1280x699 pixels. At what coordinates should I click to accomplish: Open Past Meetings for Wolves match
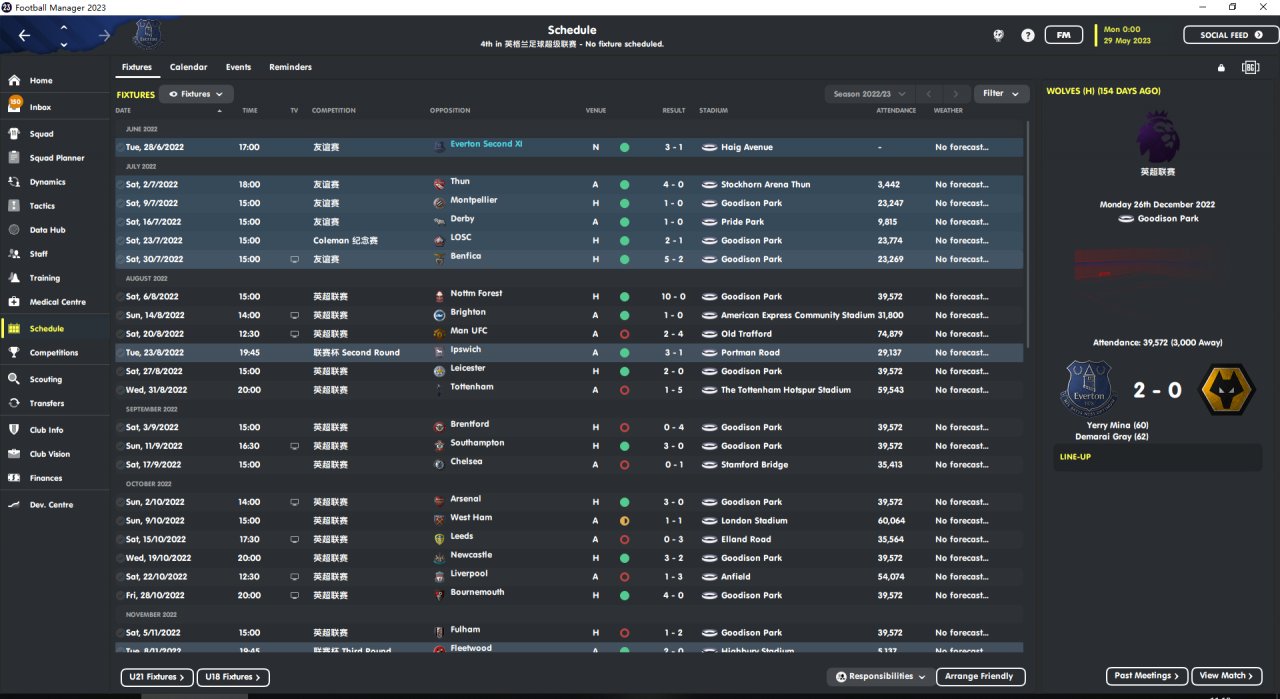click(x=1148, y=676)
